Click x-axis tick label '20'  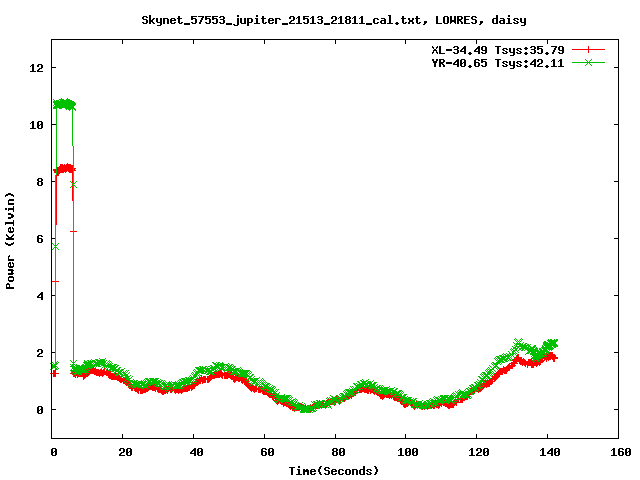tap(125, 452)
